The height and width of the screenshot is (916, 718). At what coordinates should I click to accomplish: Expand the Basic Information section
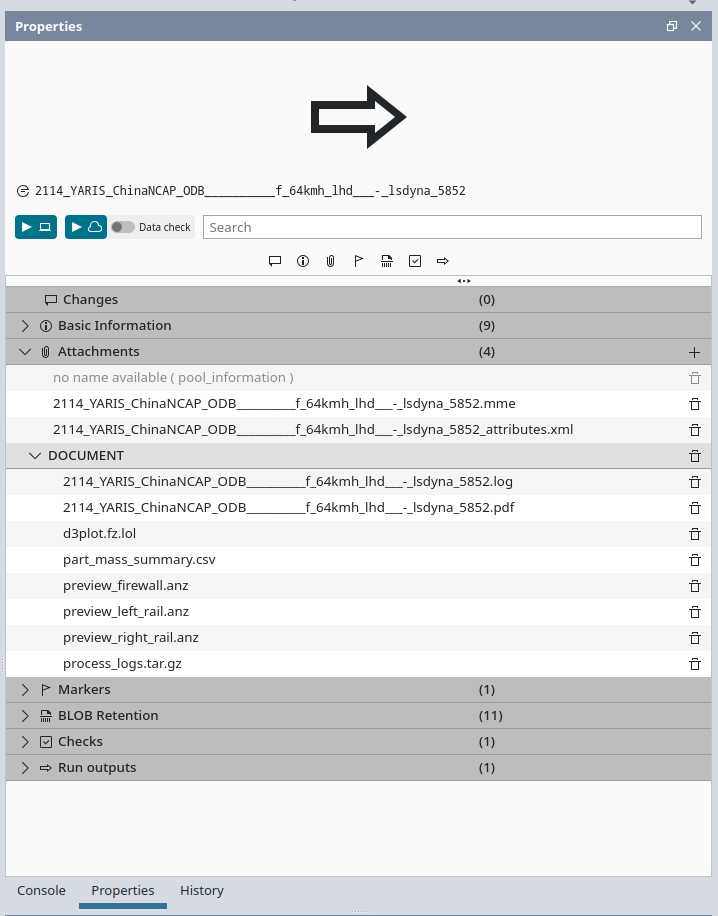click(25, 326)
